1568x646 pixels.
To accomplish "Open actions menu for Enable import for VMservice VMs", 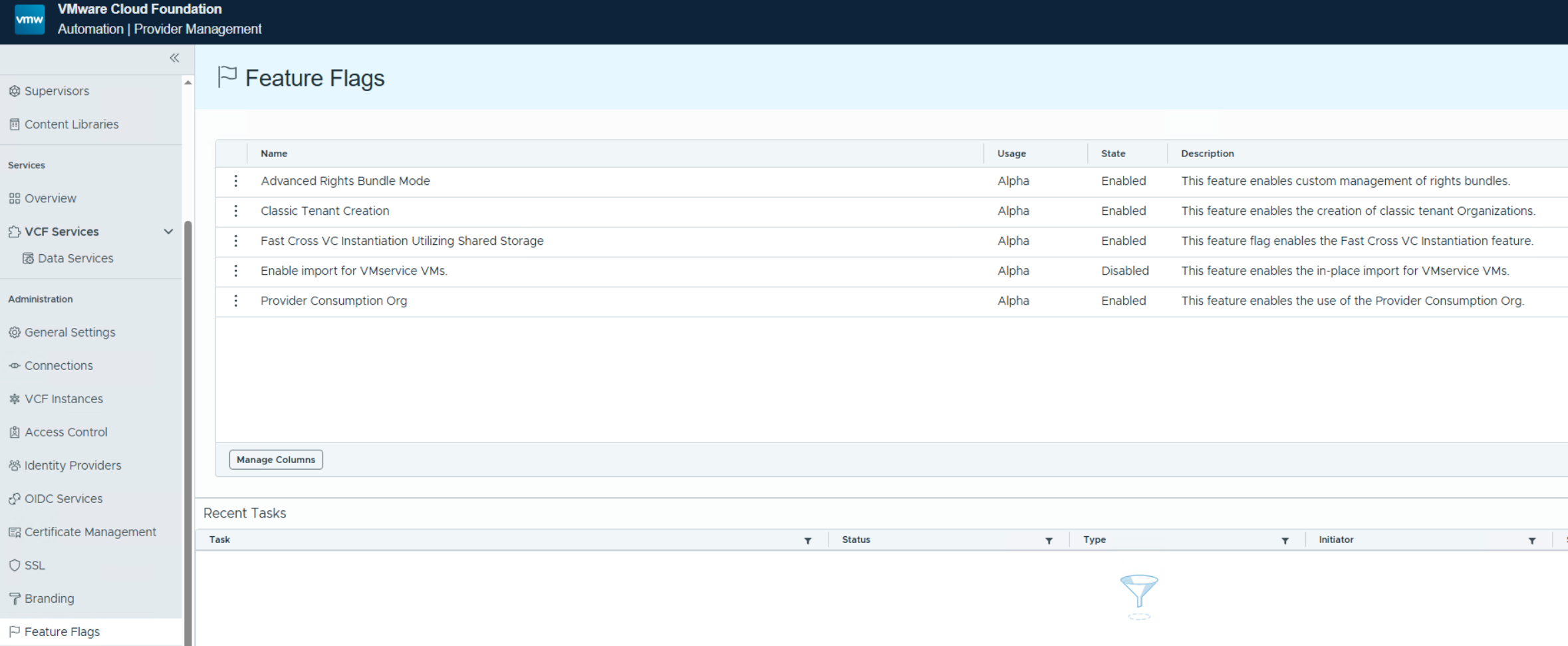I will (x=235, y=271).
